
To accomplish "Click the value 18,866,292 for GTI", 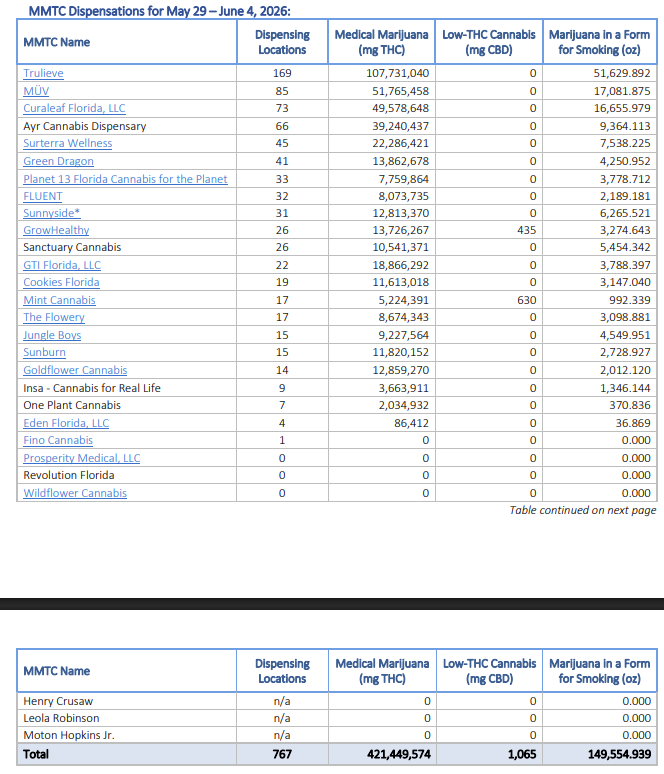I will [x=400, y=265].
